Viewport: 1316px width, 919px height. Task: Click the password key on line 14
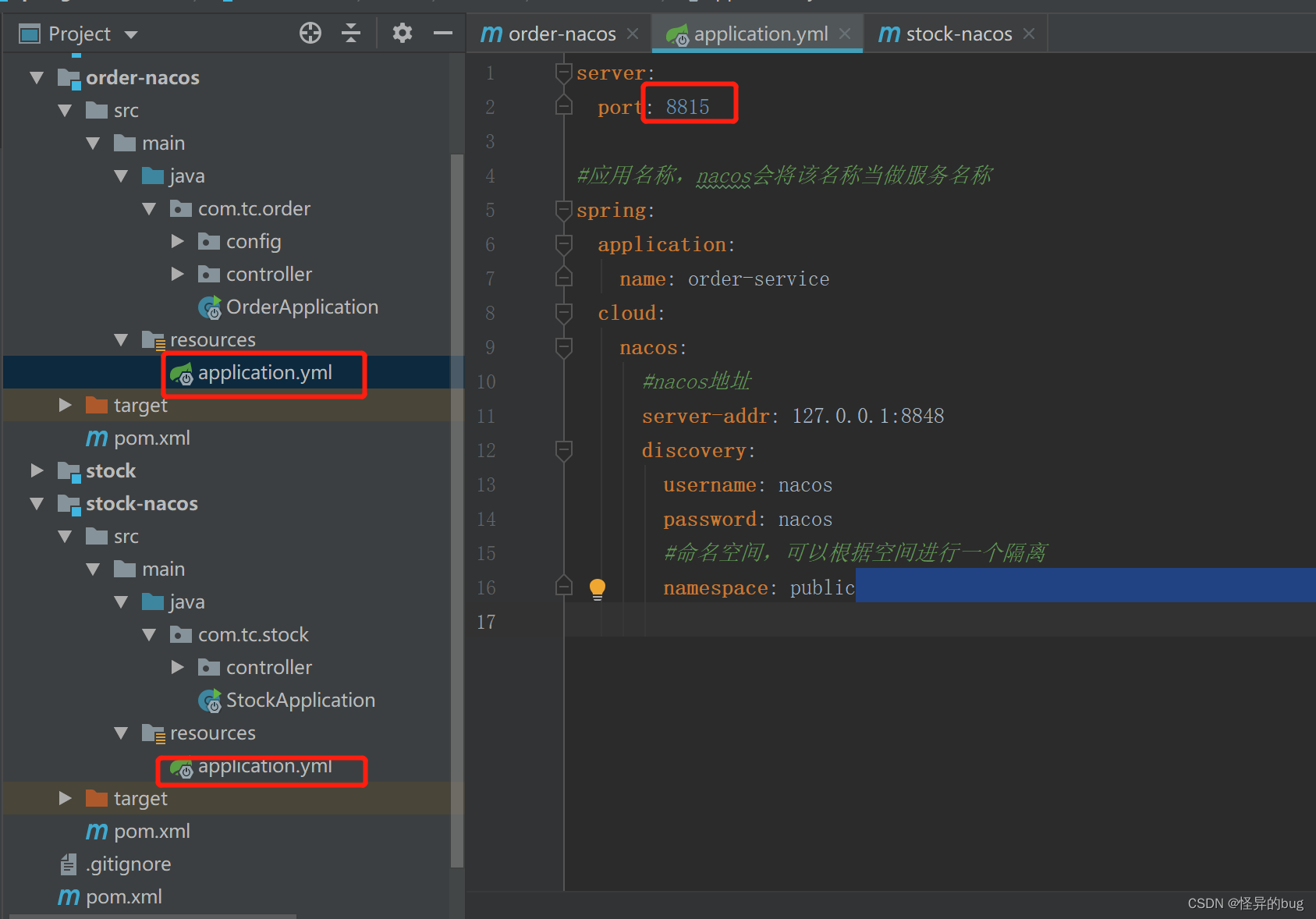(x=710, y=520)
